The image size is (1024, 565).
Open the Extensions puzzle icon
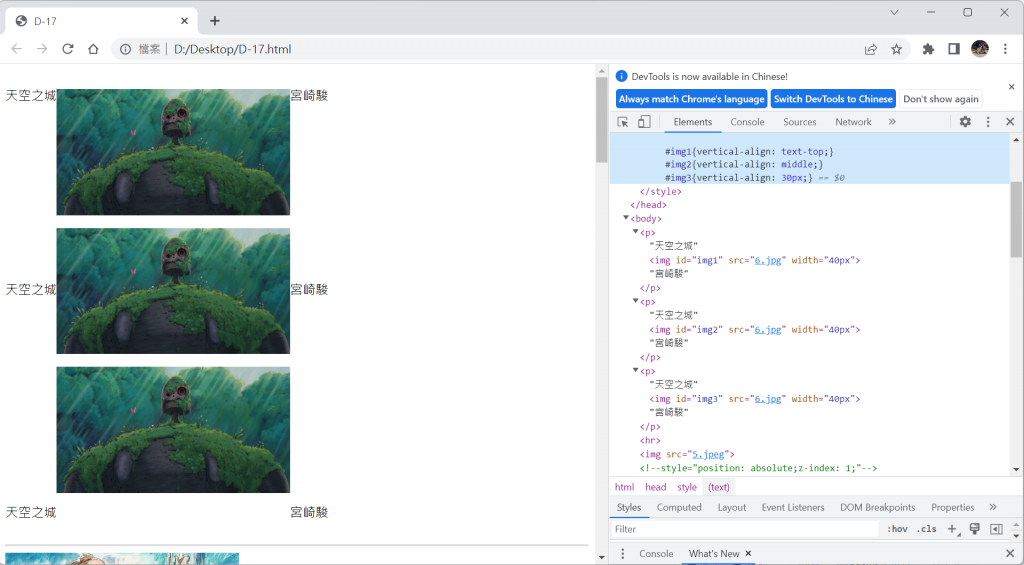(928, 49)
